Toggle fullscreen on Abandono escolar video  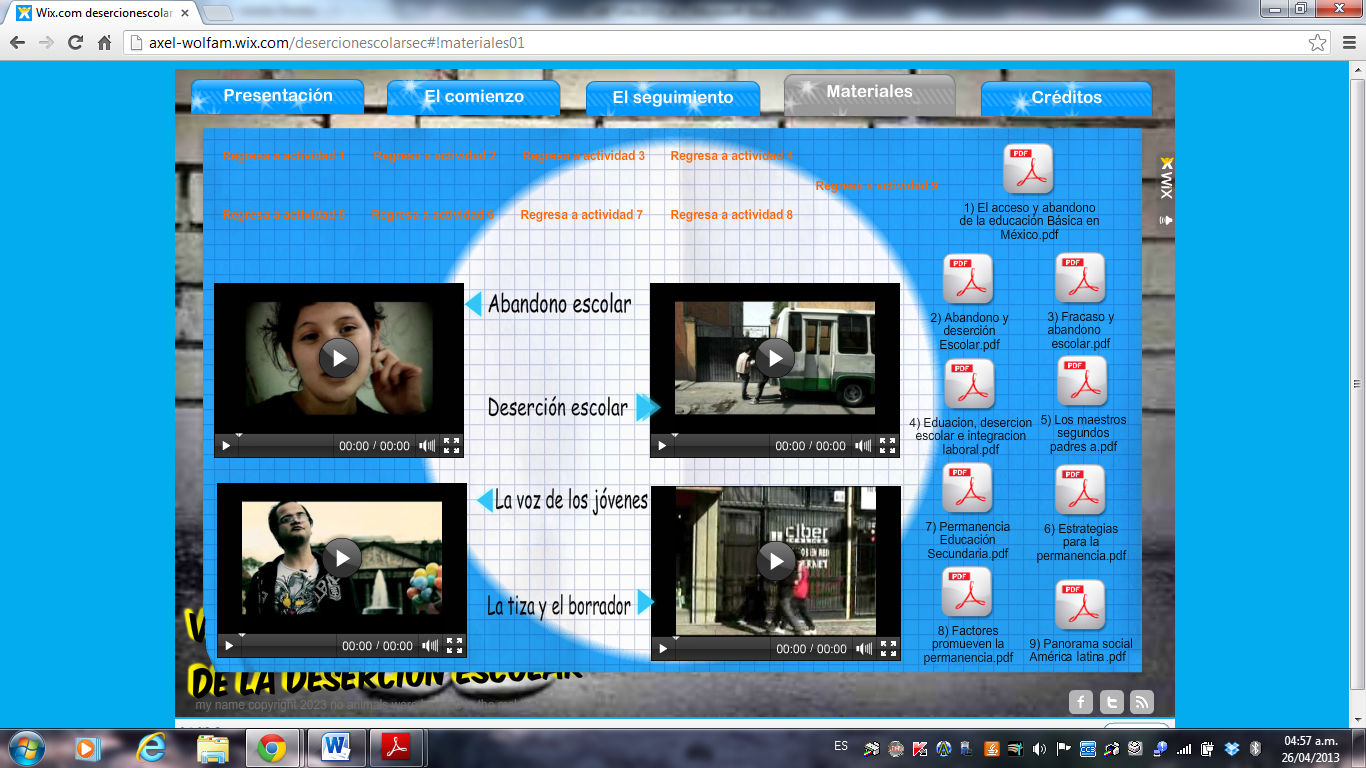[451, 446]
